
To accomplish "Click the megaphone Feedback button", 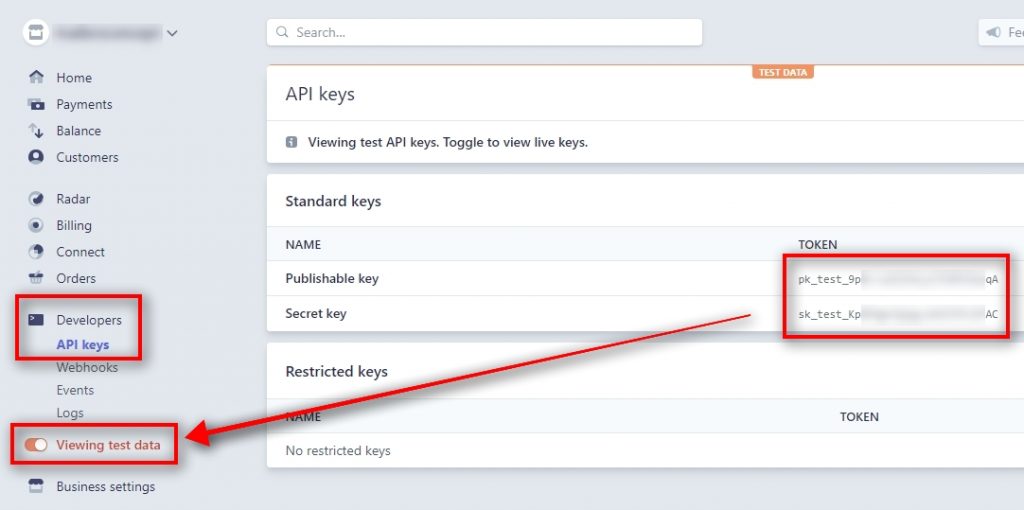I will coord(1000,32).
